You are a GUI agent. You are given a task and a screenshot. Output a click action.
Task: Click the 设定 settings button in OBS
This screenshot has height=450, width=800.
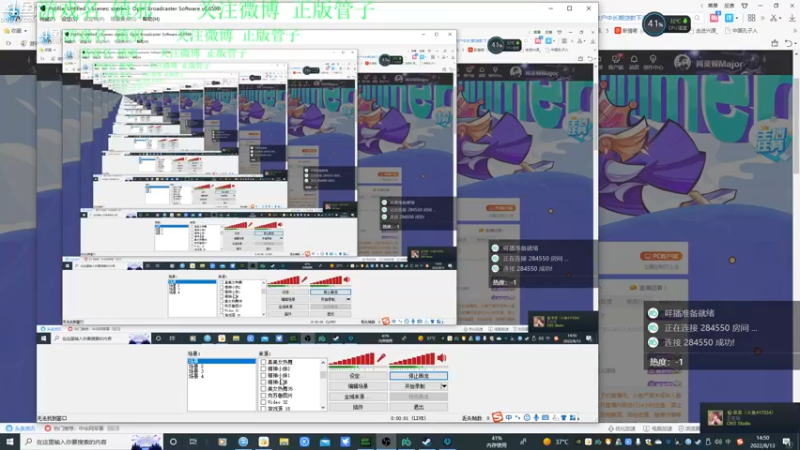click(x=358, y=376)
